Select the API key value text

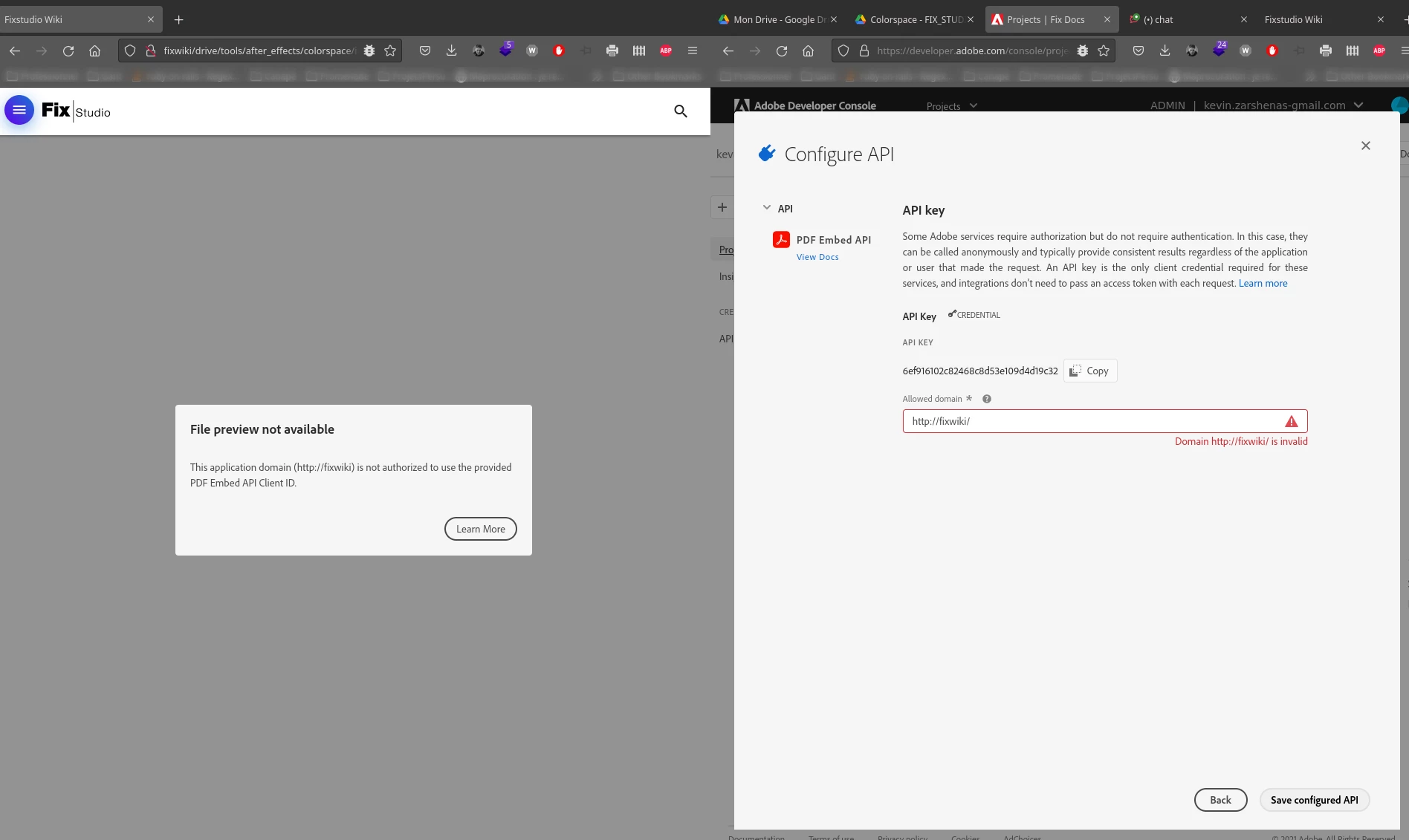tap(980, 371)
